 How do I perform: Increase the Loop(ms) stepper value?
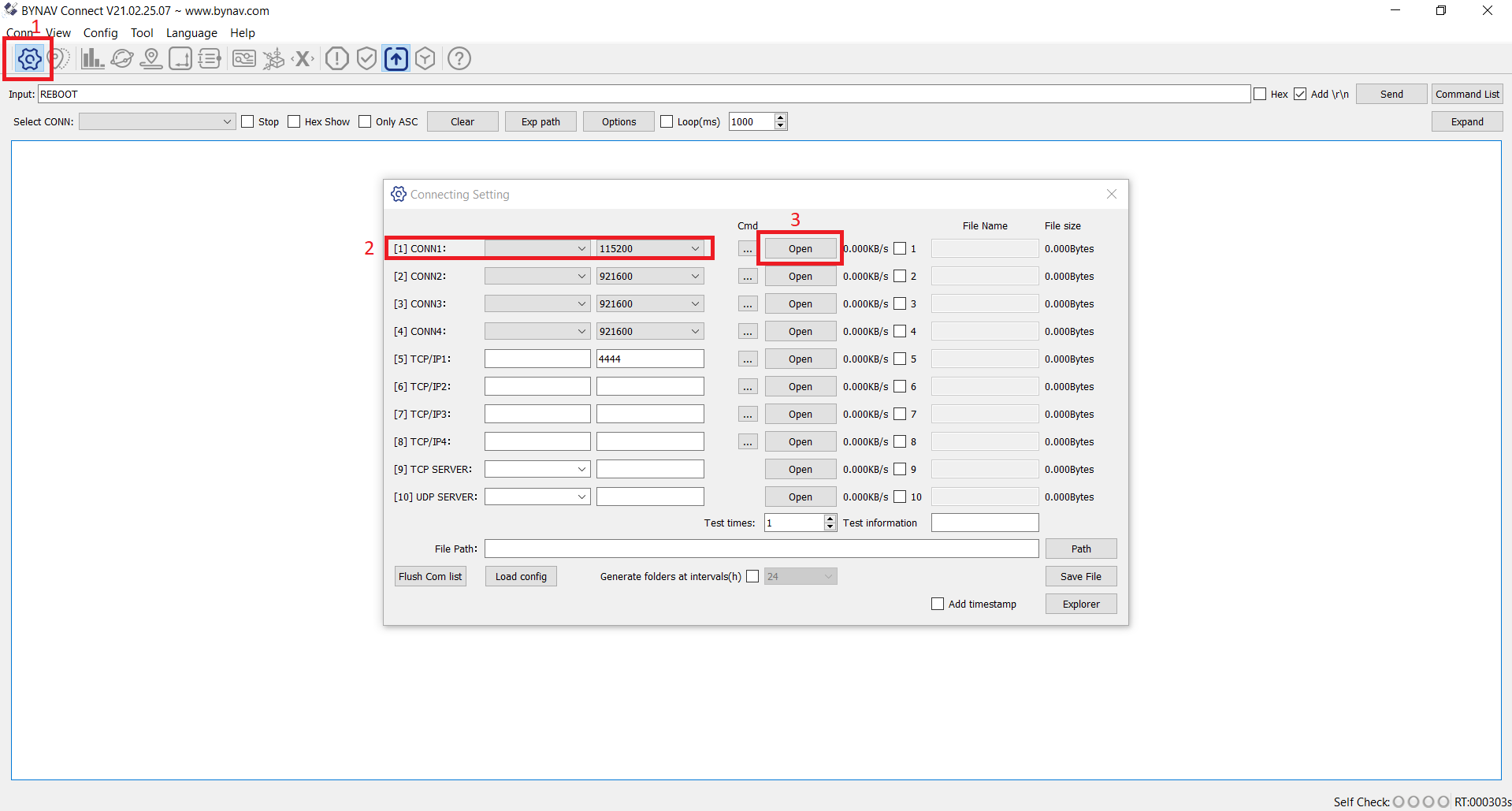tap(781, 117)
